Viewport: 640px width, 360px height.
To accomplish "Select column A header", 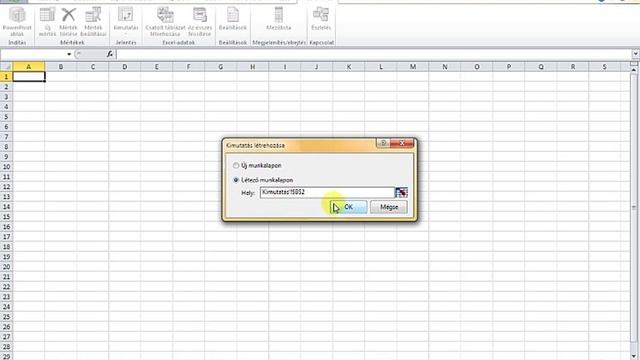I will click(x=29, y=67).
